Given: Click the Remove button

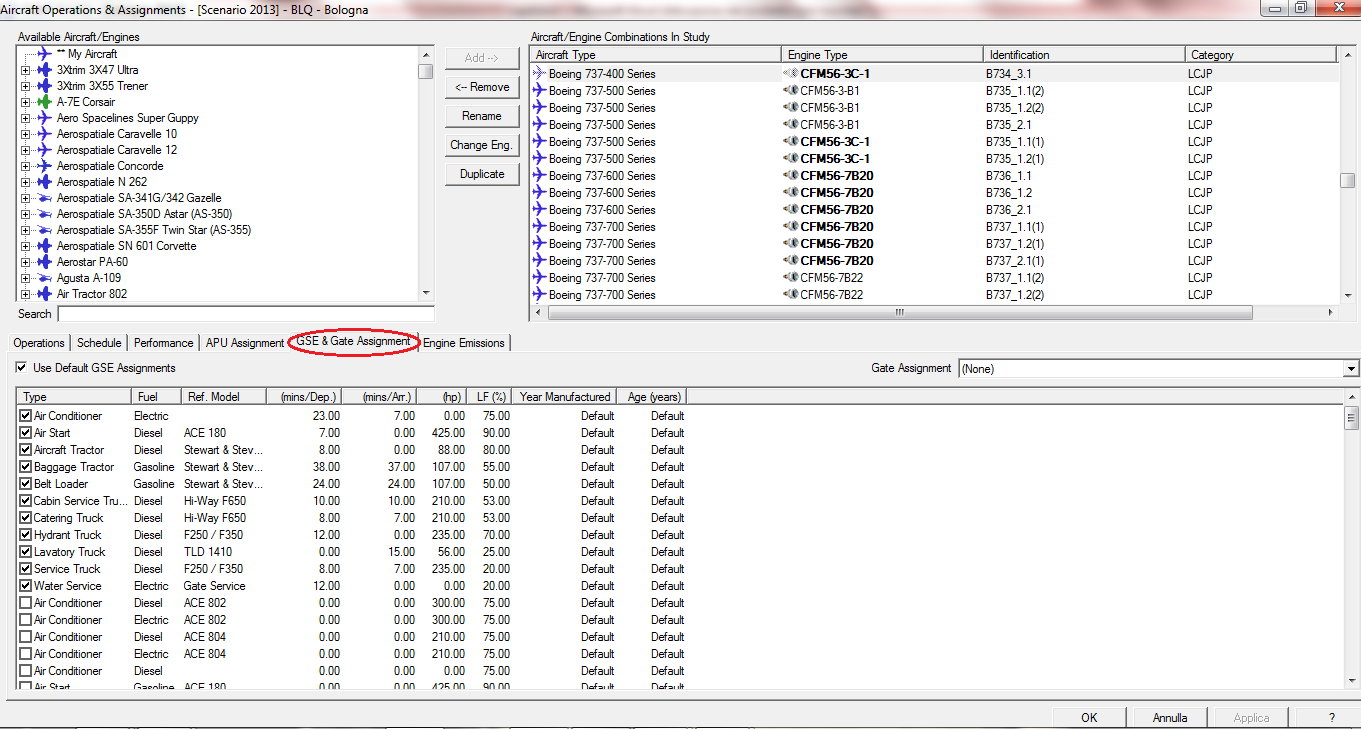Looking at the screenshot, I should tap(482, 87).
